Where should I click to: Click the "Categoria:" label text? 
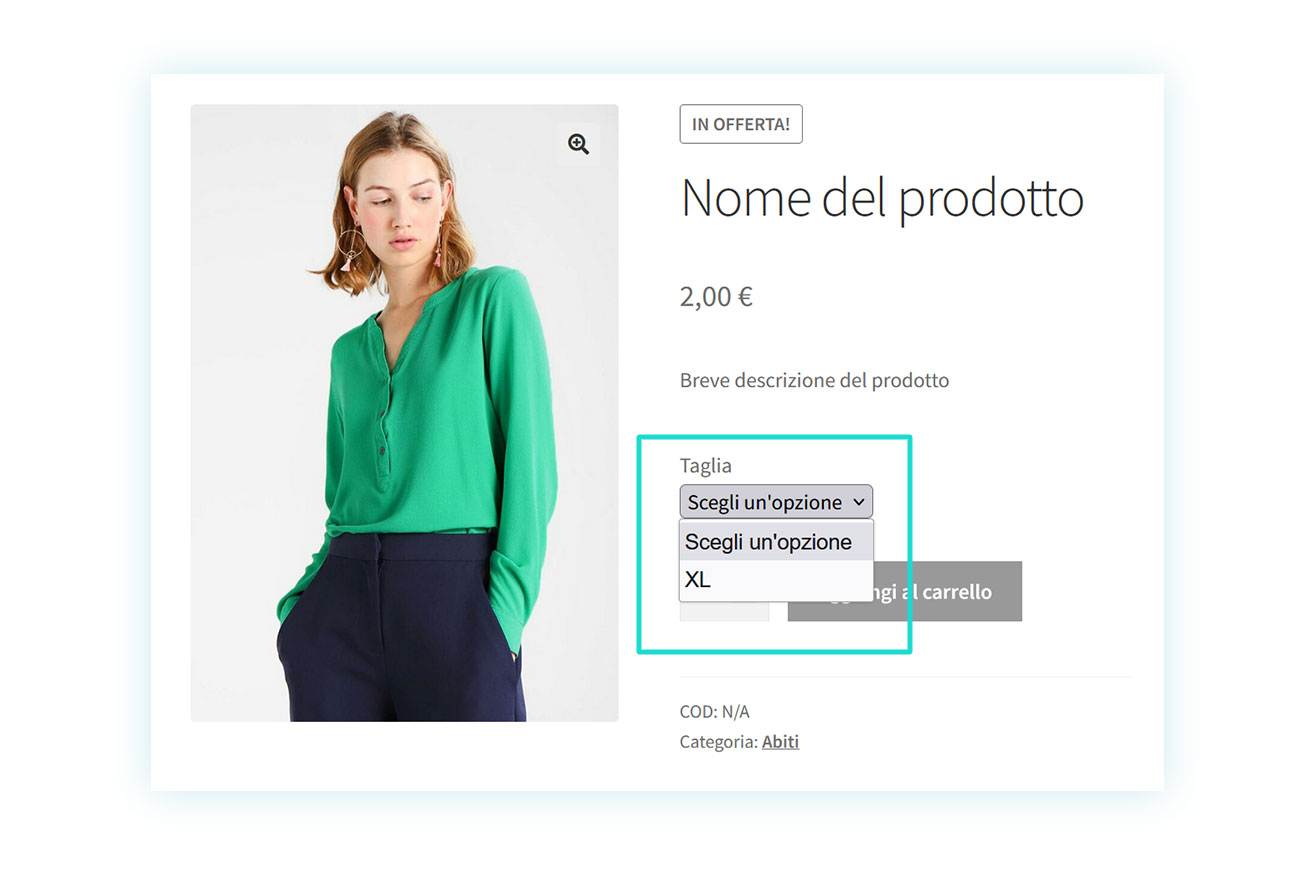718,742
